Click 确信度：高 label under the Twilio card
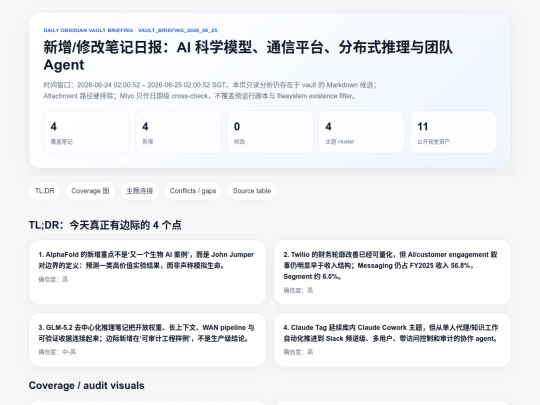 coord(298,290)
